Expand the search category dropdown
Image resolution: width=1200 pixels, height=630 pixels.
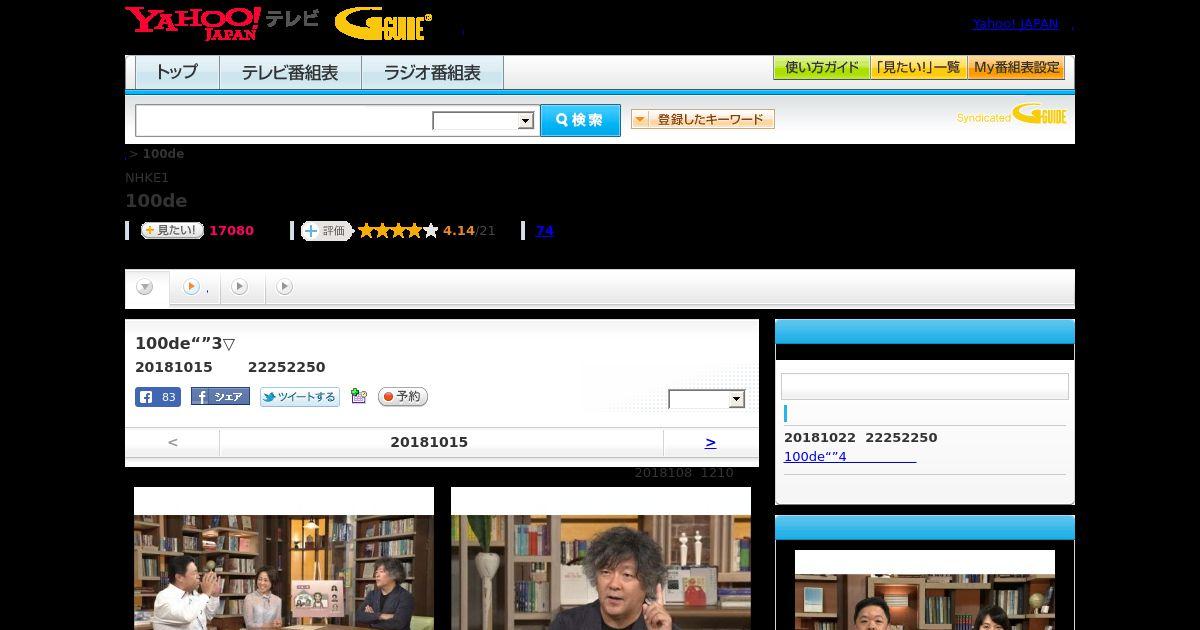click(x=483, y=121)
